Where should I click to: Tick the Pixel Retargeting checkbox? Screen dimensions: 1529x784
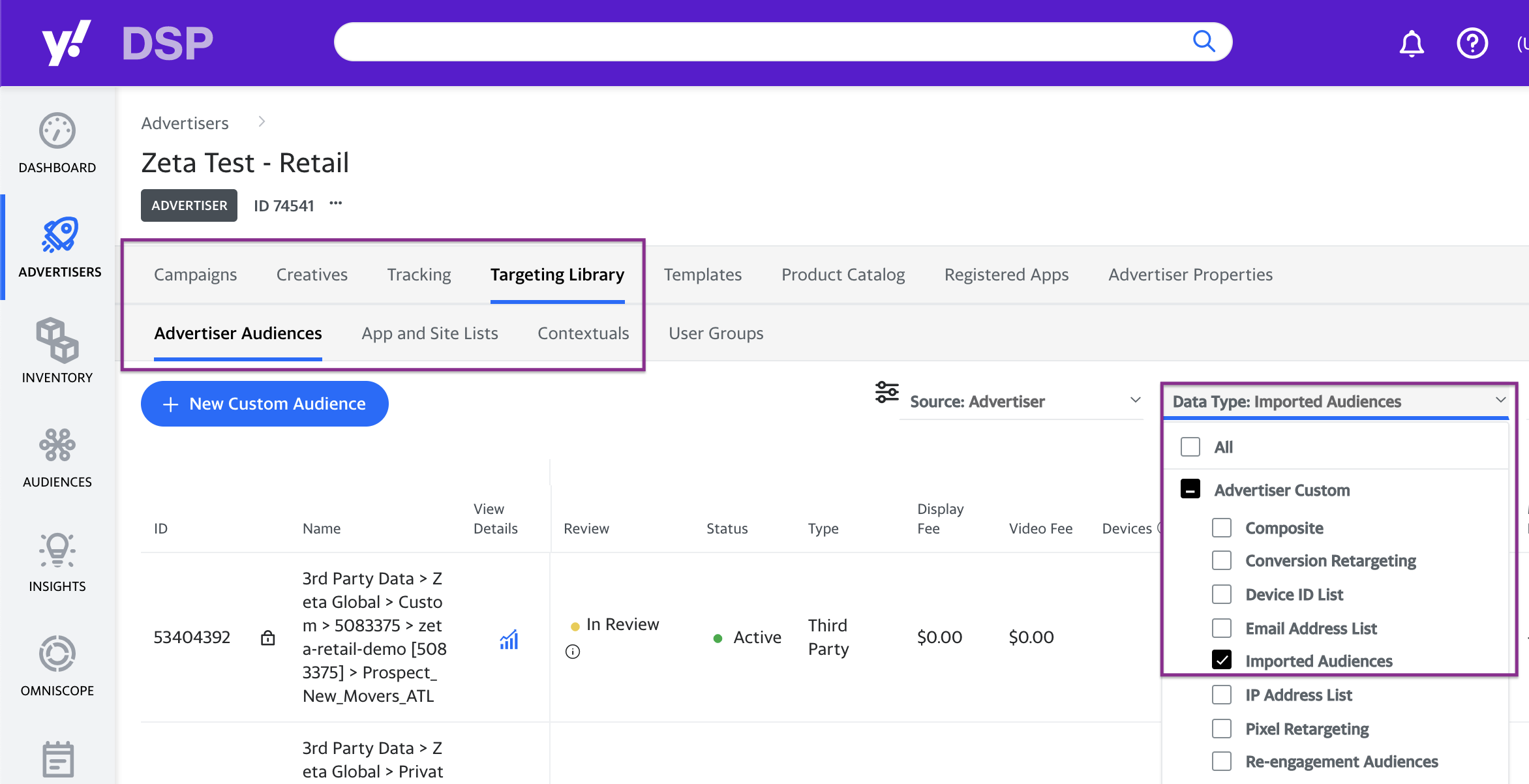(1222, 729)
